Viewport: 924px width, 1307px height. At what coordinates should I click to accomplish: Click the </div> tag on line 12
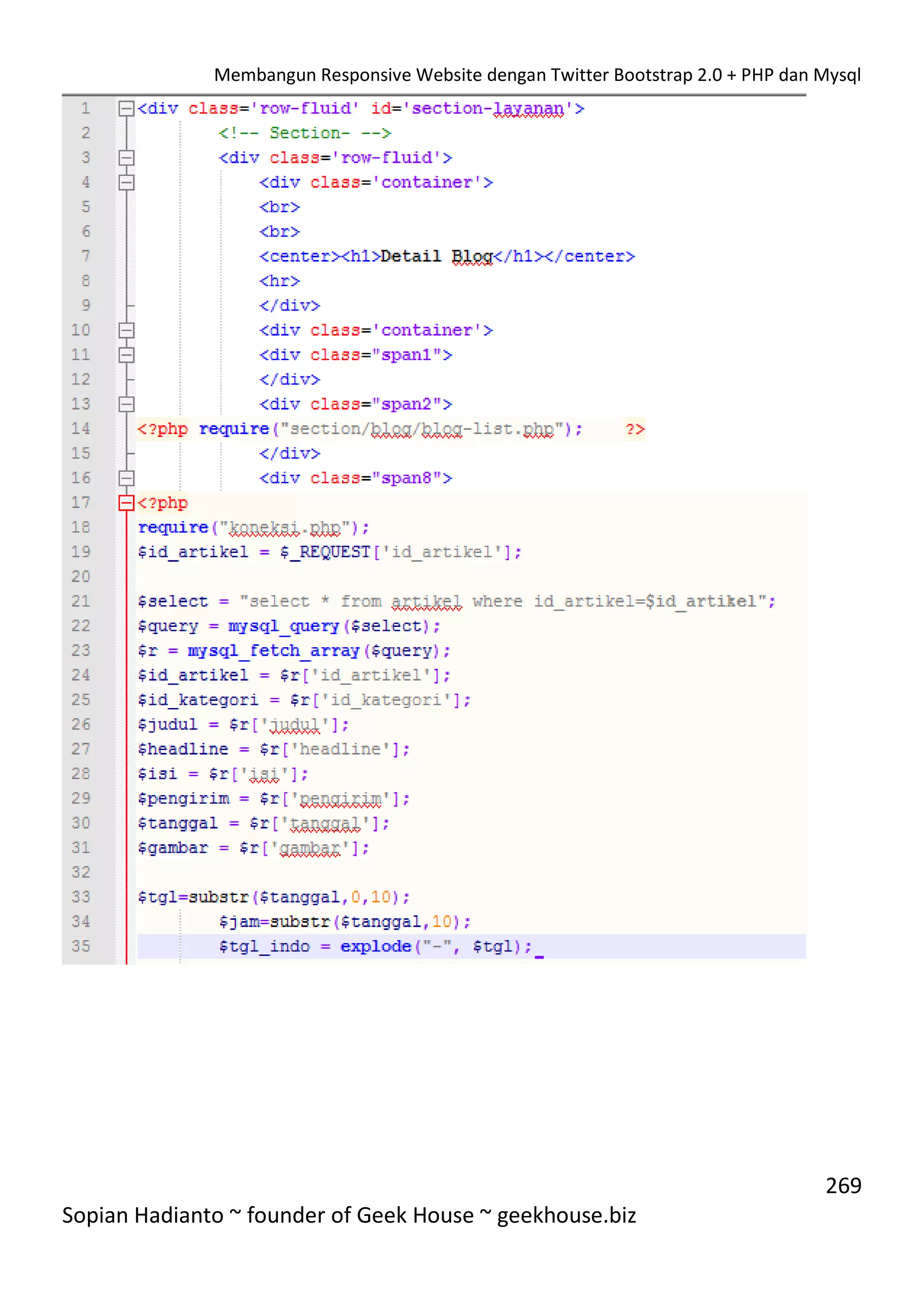pyautogui.click(x=290, y=380)
